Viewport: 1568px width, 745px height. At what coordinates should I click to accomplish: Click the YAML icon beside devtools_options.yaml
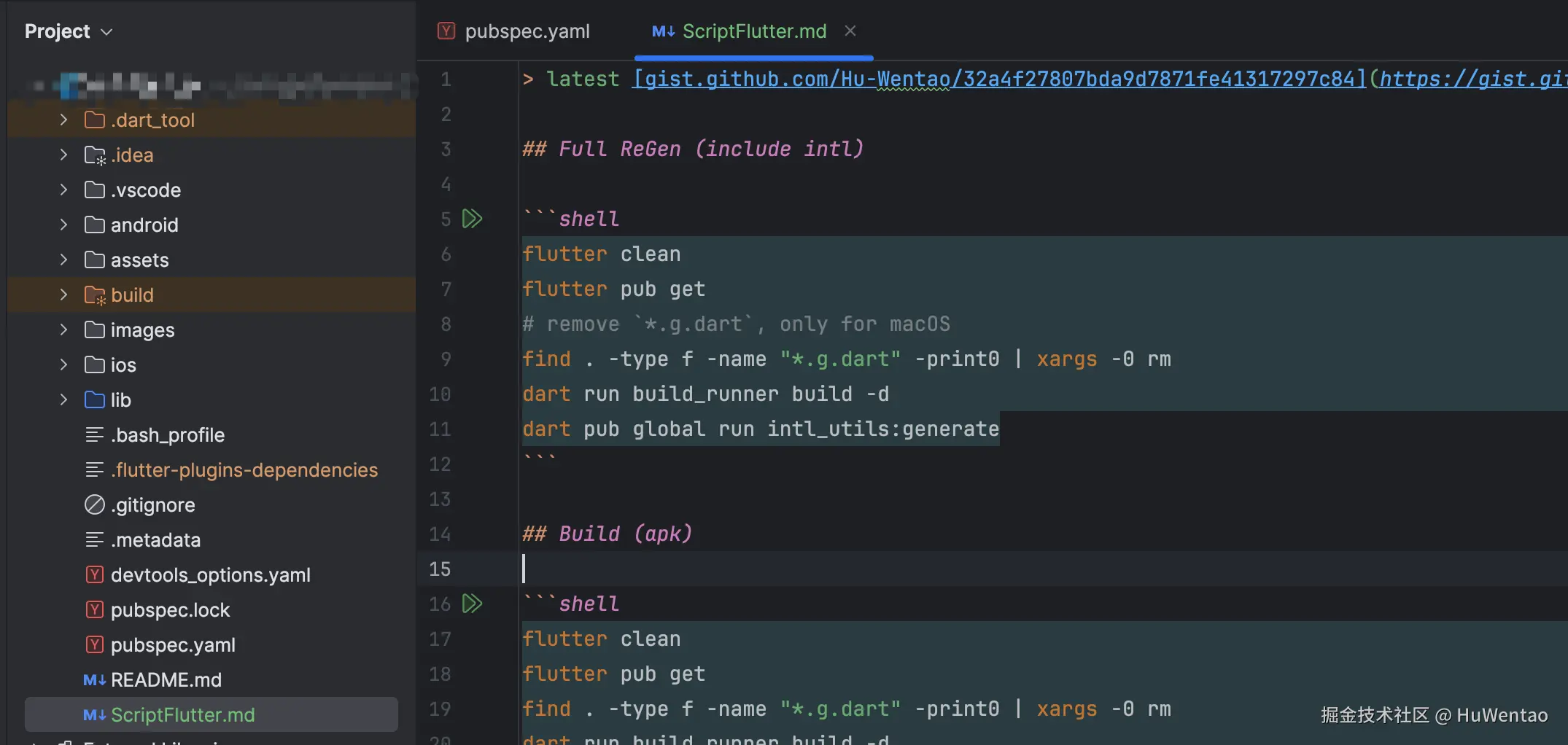(94, 575)
